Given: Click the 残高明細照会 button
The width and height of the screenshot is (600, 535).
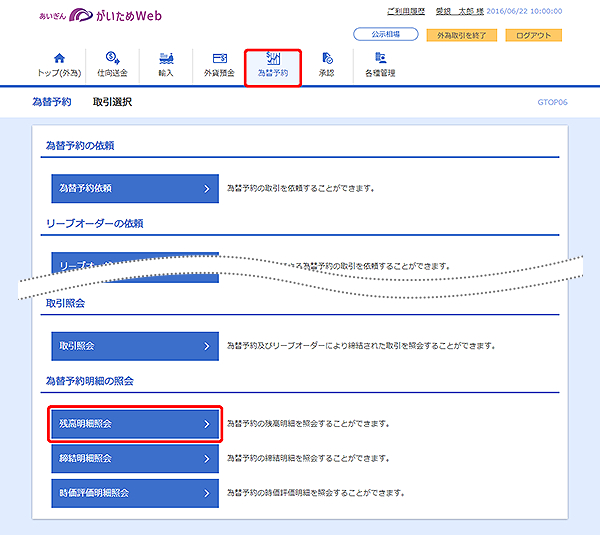Looking at the screenshot, I should (x=135, y=424).
